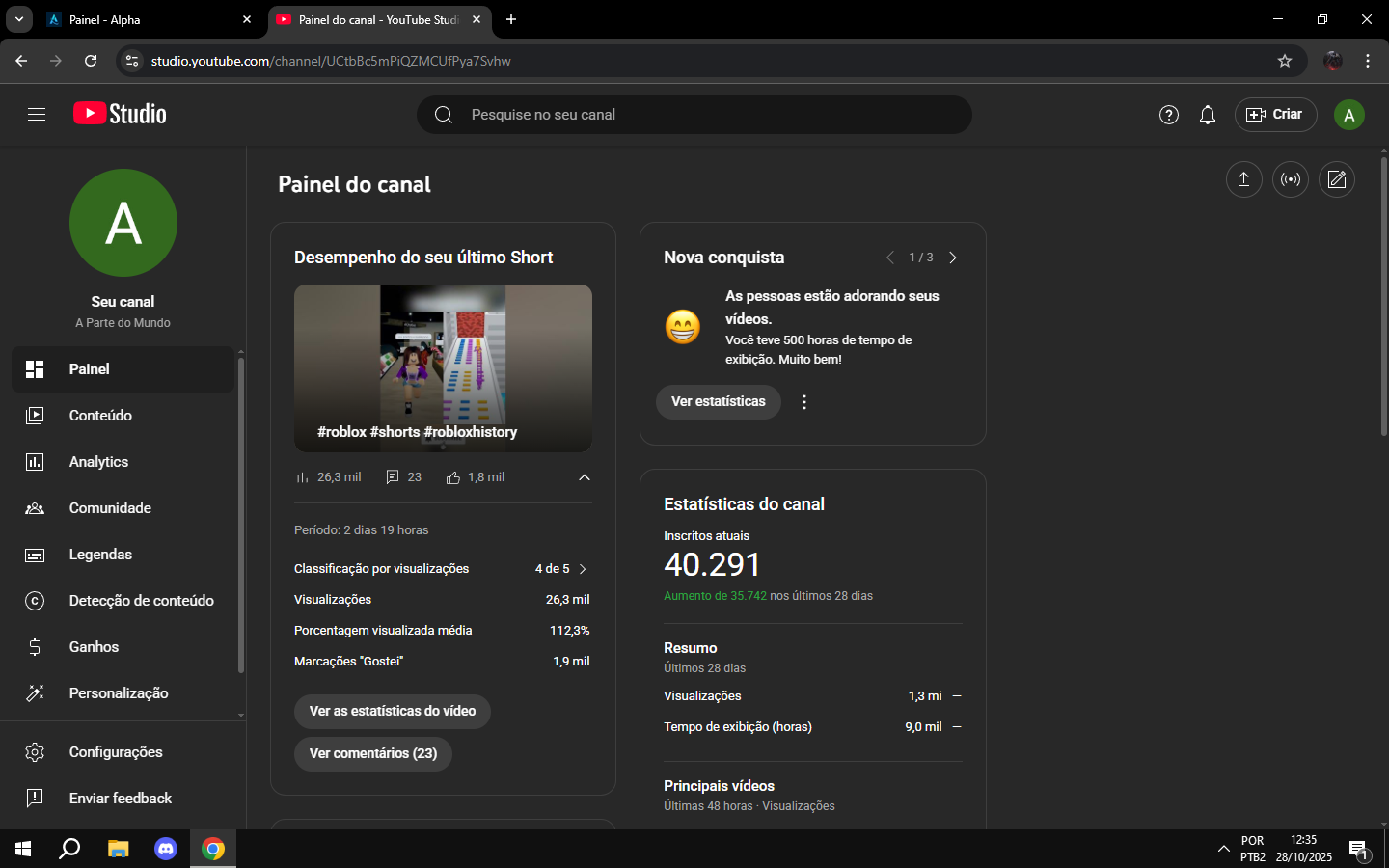Image resolution: width=1389 pixels, height=868 pixels.
Task: Start a live stream with the broadcast icon
Action: coord(1291,179)
